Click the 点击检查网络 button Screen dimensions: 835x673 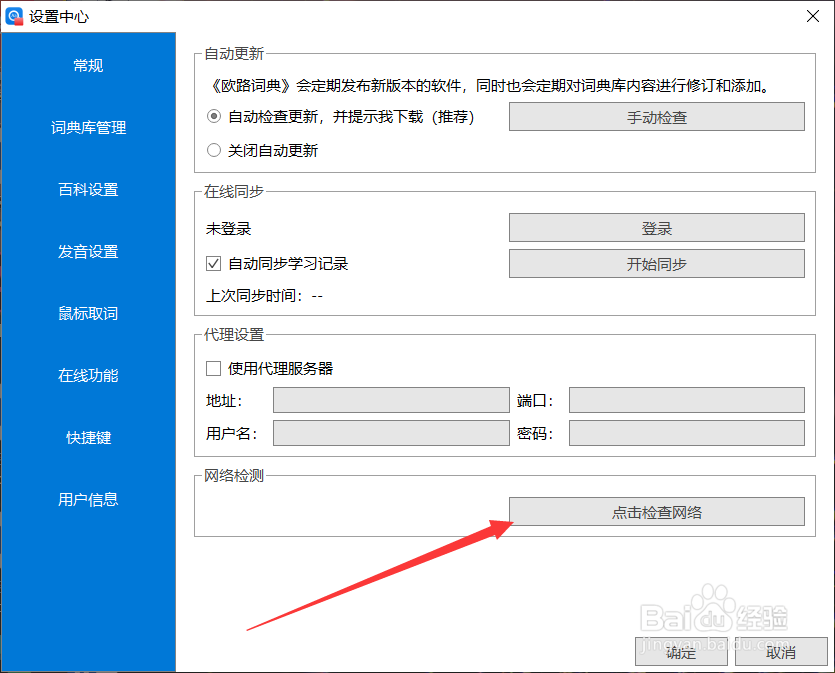coord(657,512)
